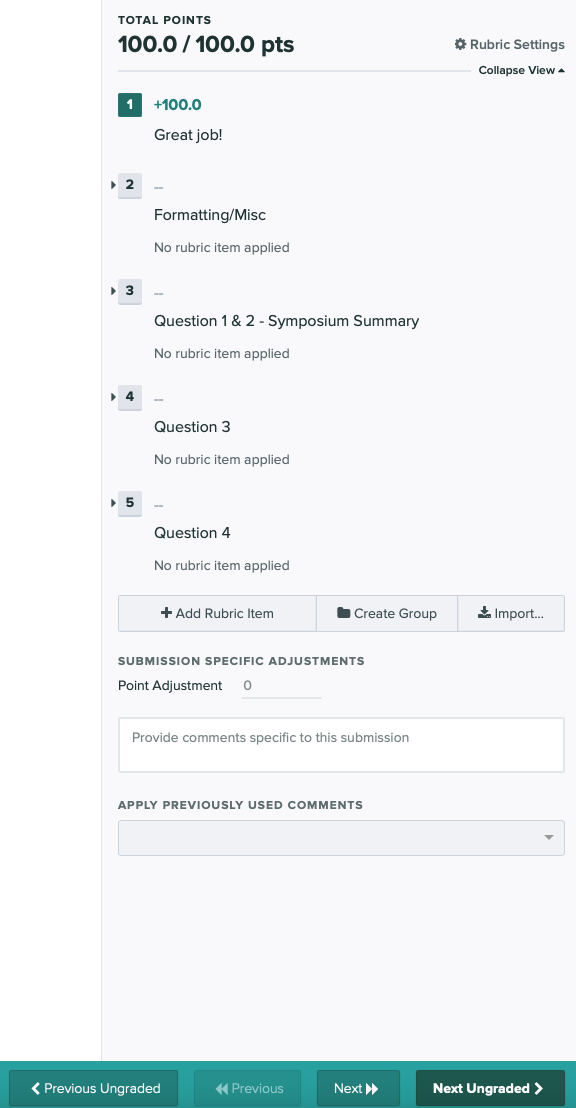Screen dimensions: 576x1108
Task: Go to Next submission
Action: pyautogui.click(x=358, y=1088)
